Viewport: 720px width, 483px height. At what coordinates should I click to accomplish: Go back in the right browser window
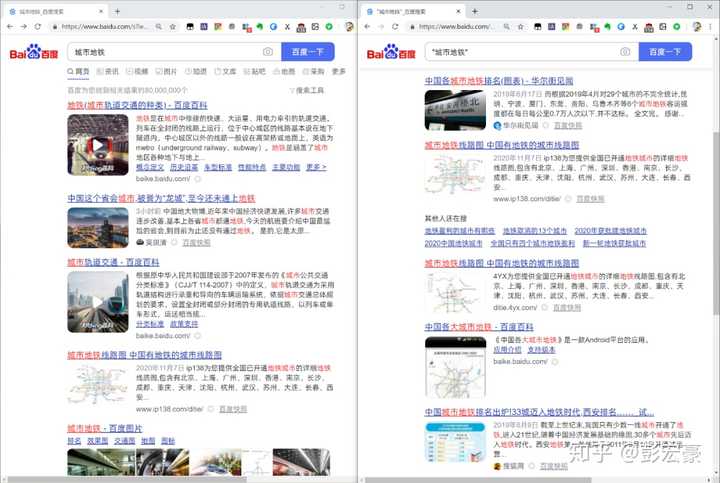367,27
